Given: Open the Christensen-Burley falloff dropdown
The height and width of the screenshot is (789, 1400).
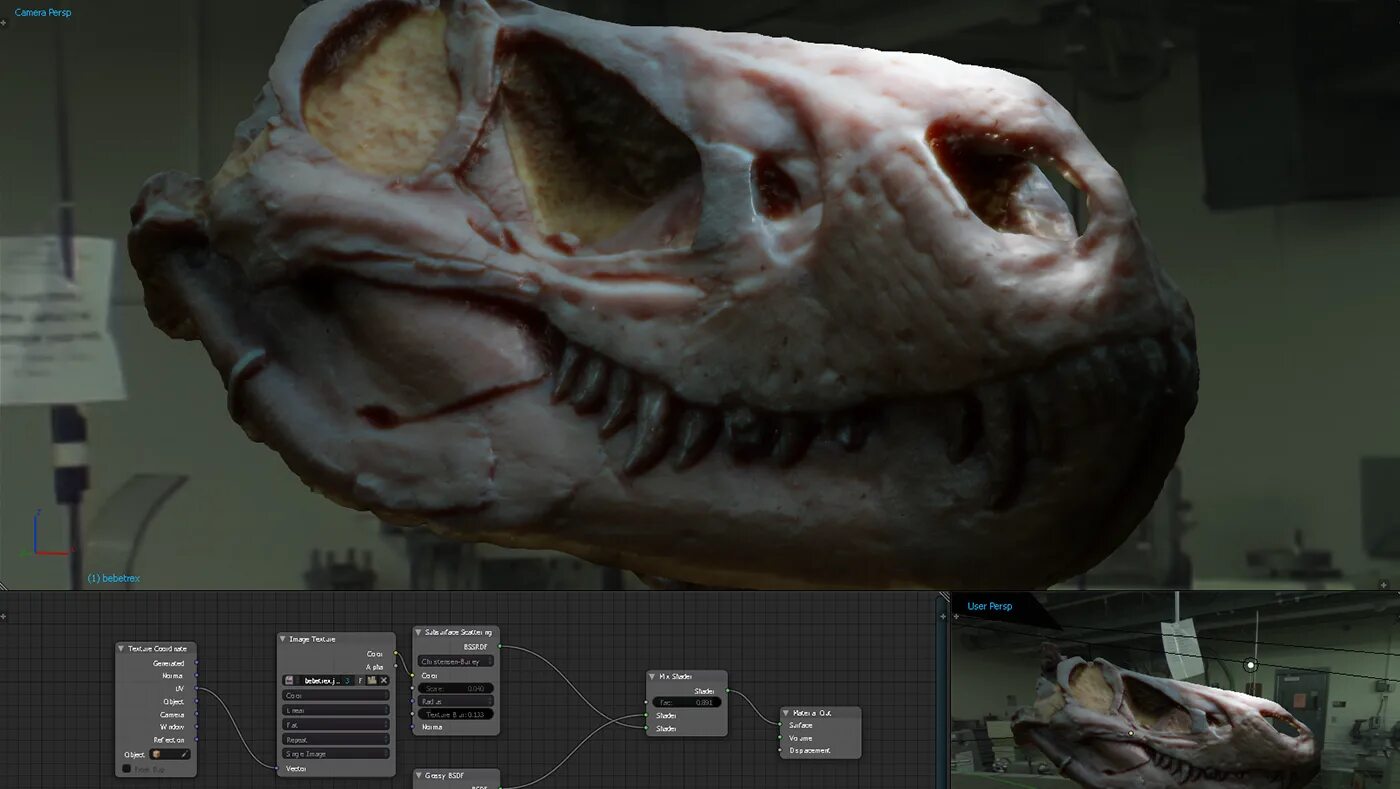Looking at the screenshot, I should coord(455,661).
